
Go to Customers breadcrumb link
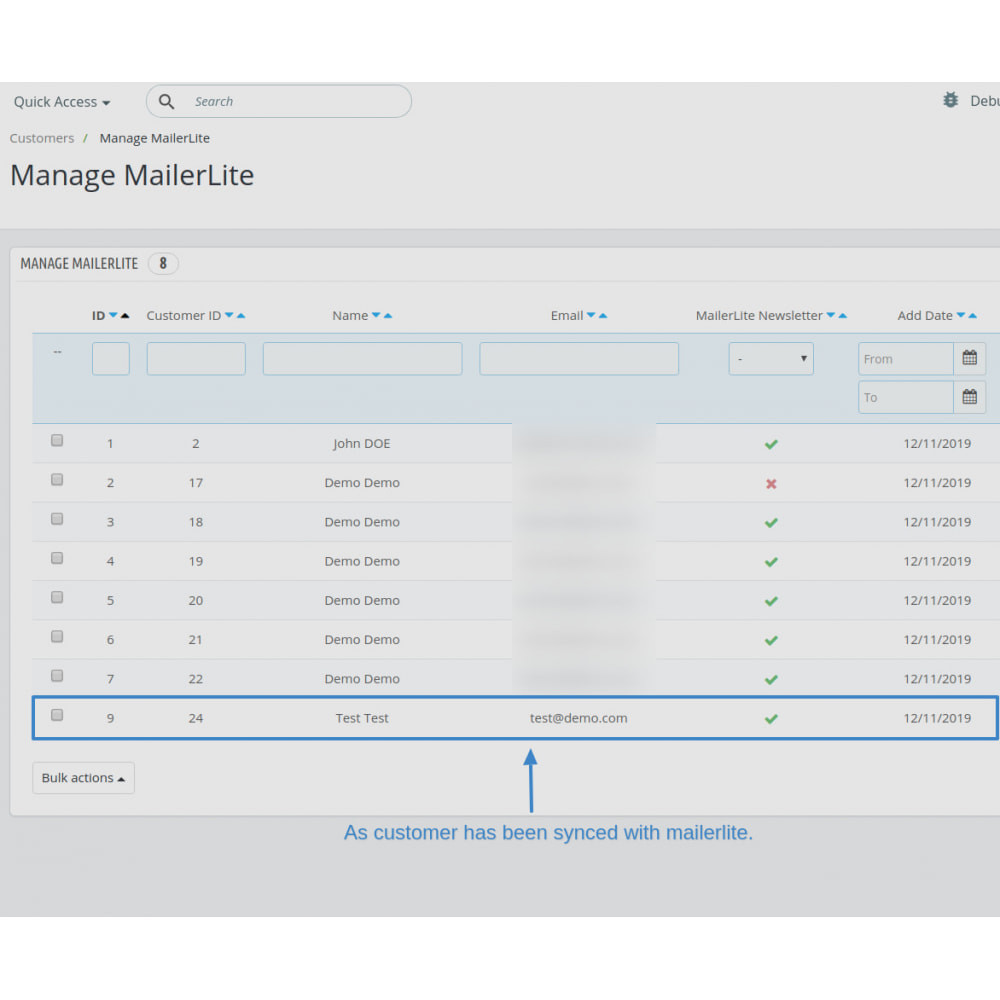41,138
